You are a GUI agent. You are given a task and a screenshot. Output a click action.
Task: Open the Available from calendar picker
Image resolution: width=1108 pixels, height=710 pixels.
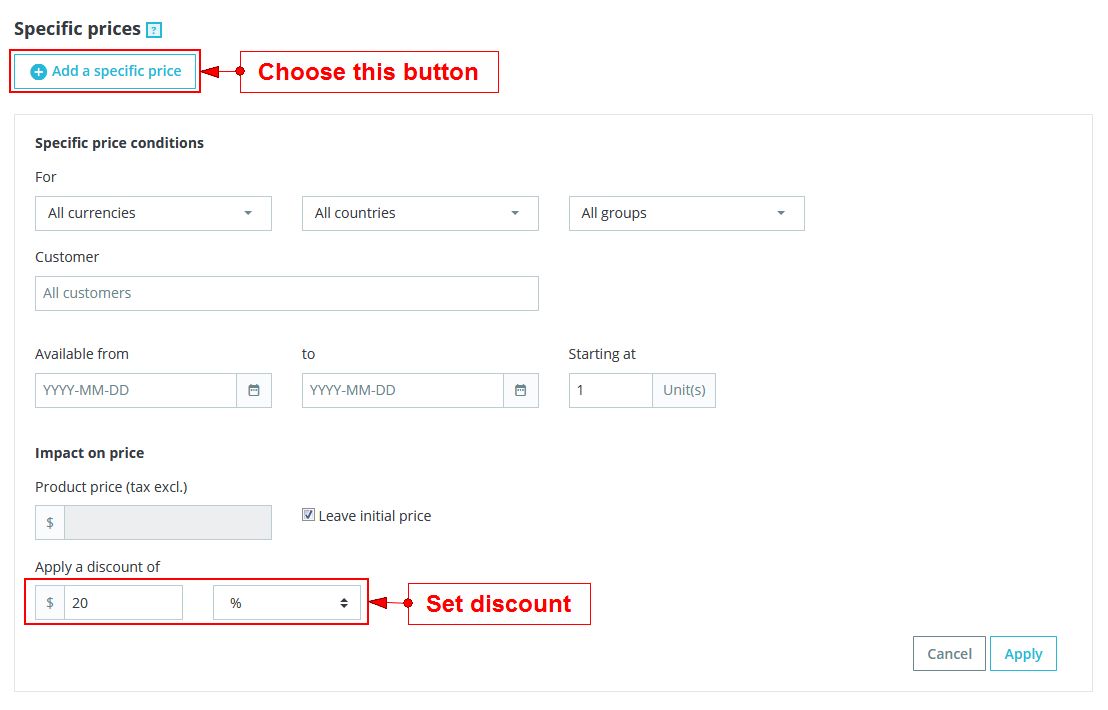point(254,391)
